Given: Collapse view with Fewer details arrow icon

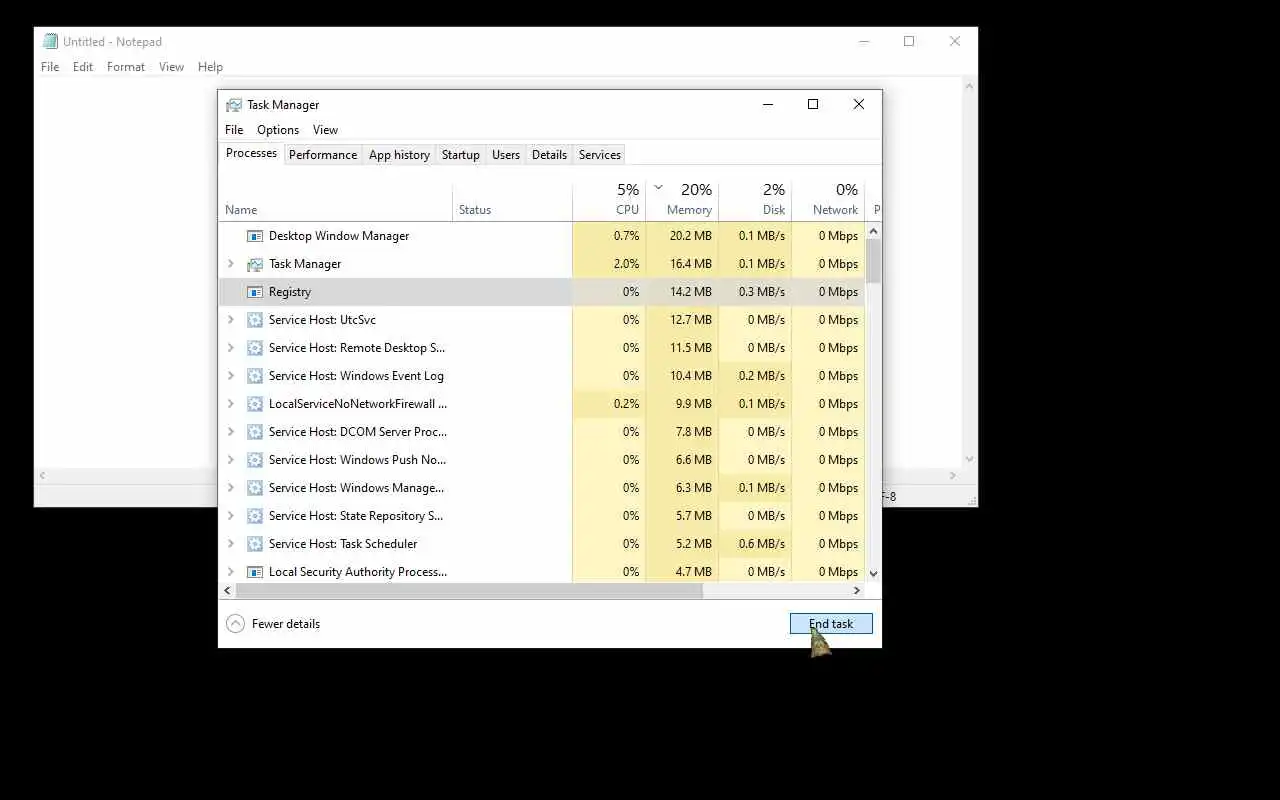Looking at the screenshot, I should [x=235, y=624].
